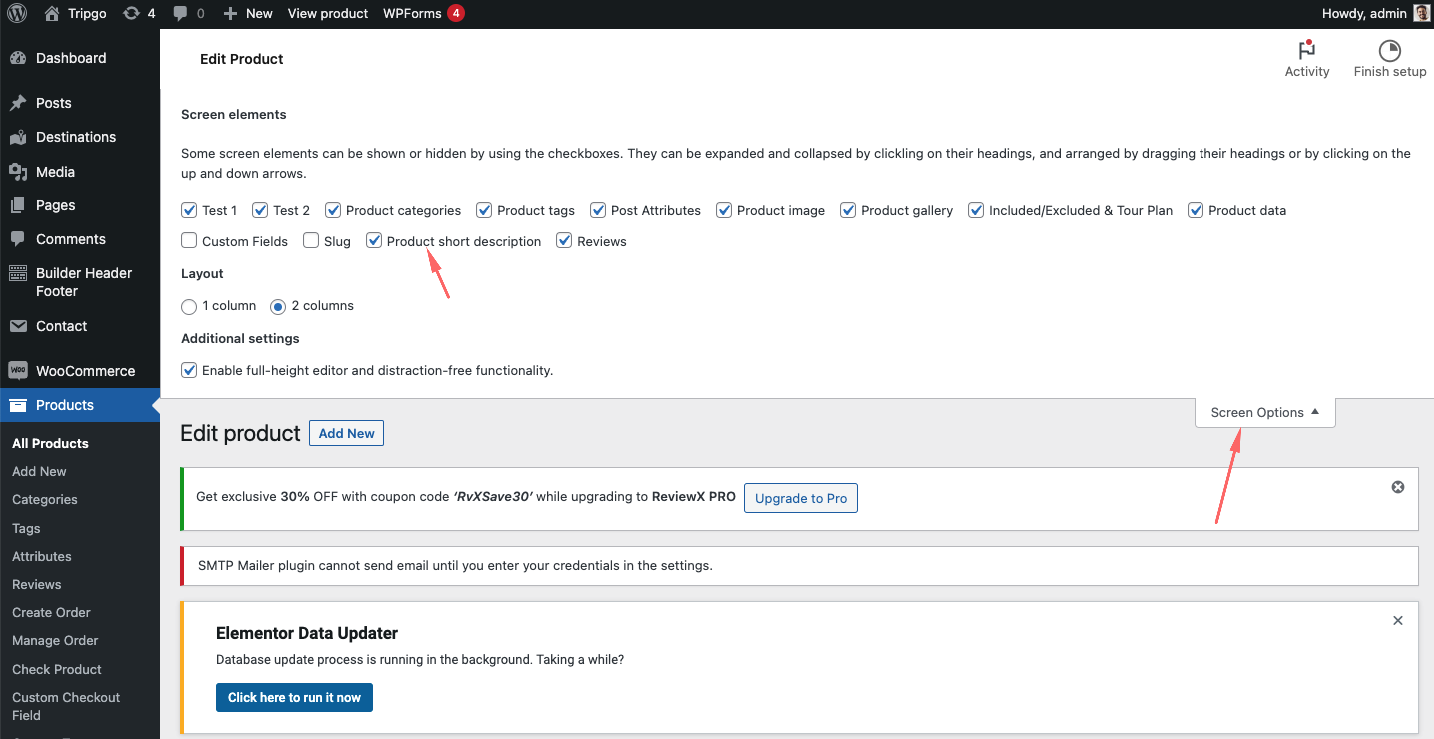Image resolution: width=1434 pixels, height=739 pixels.
Task: Open the Tripgo site home icon
Action: pos(52,14)
